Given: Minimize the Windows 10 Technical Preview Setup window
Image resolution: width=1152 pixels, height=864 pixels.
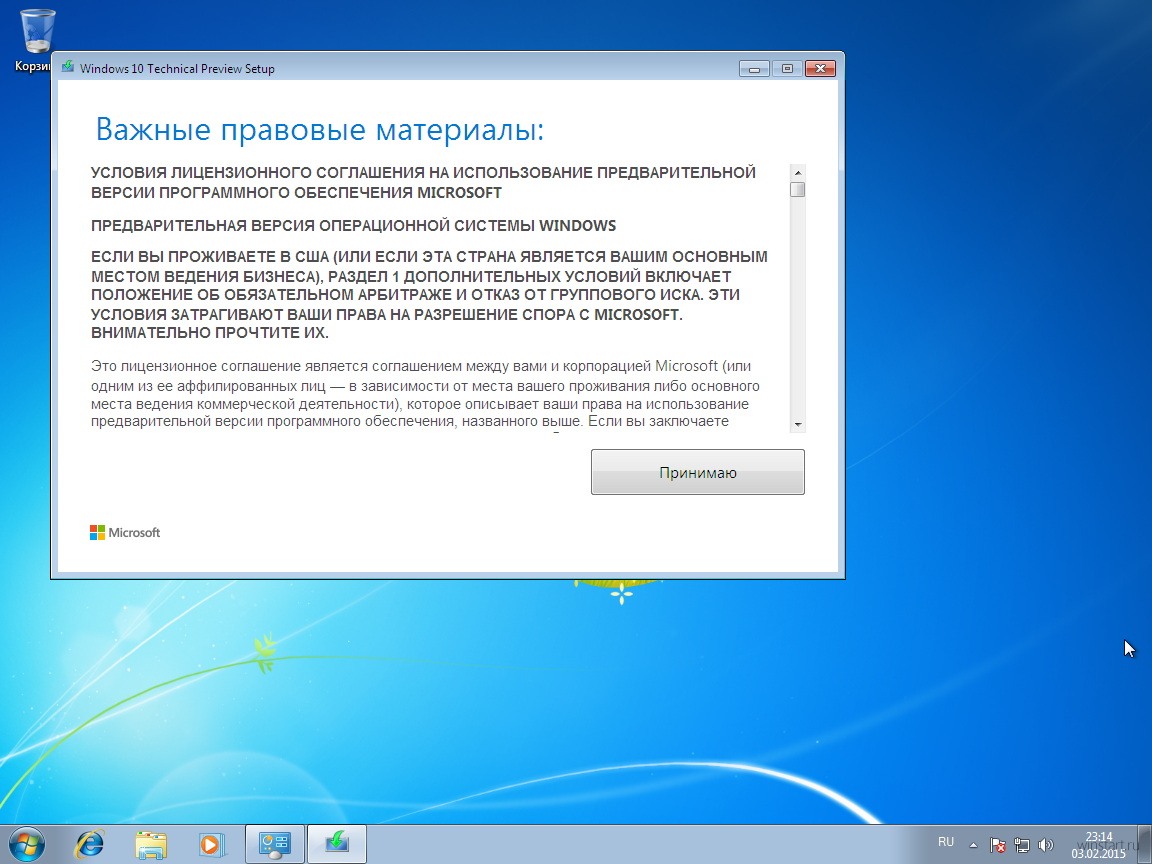Looking at the screenshot, I should (754, 68).
